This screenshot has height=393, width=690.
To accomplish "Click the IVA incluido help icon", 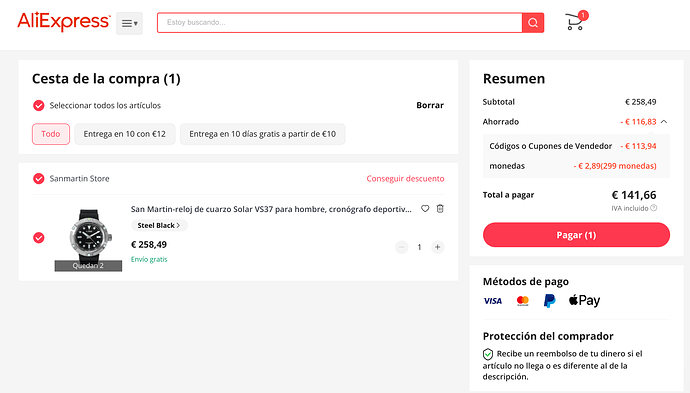I will (x=653, y=208).
